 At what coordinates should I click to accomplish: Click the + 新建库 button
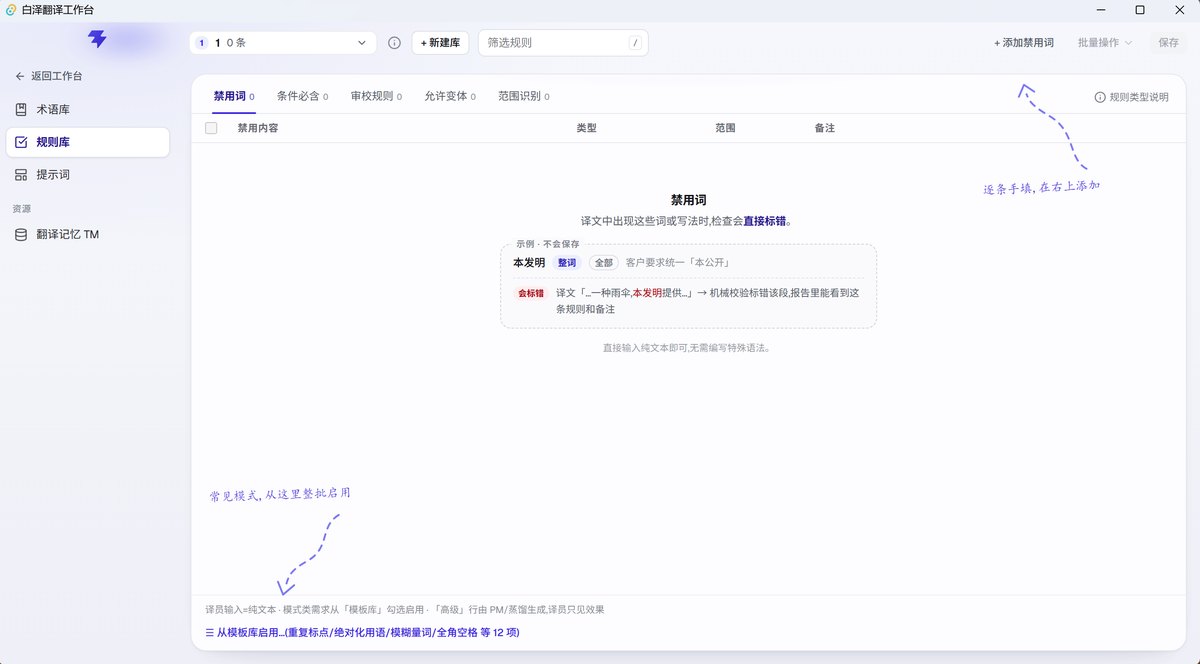(440, 43)
